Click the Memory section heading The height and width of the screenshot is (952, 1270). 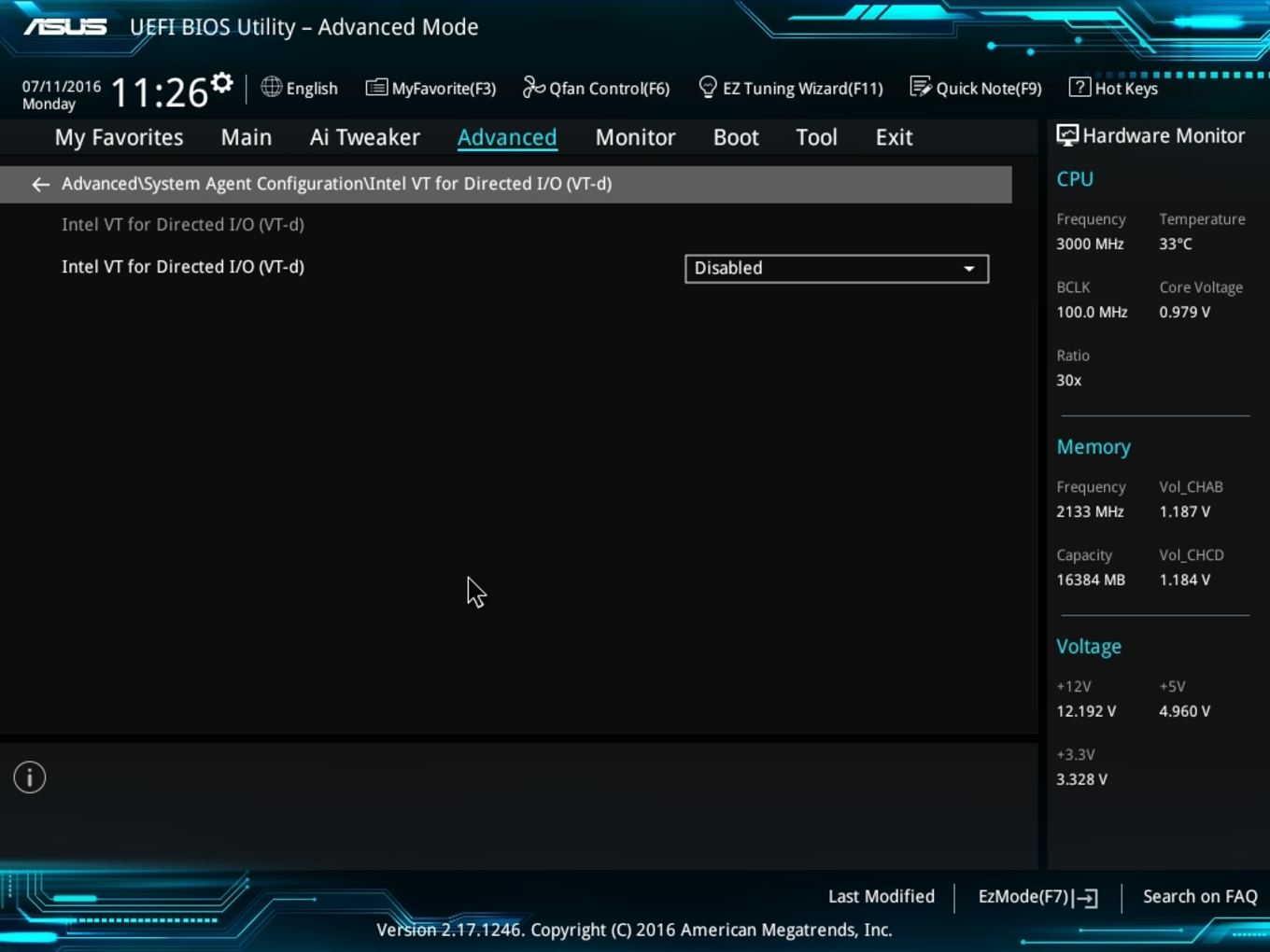[1094, 448]
